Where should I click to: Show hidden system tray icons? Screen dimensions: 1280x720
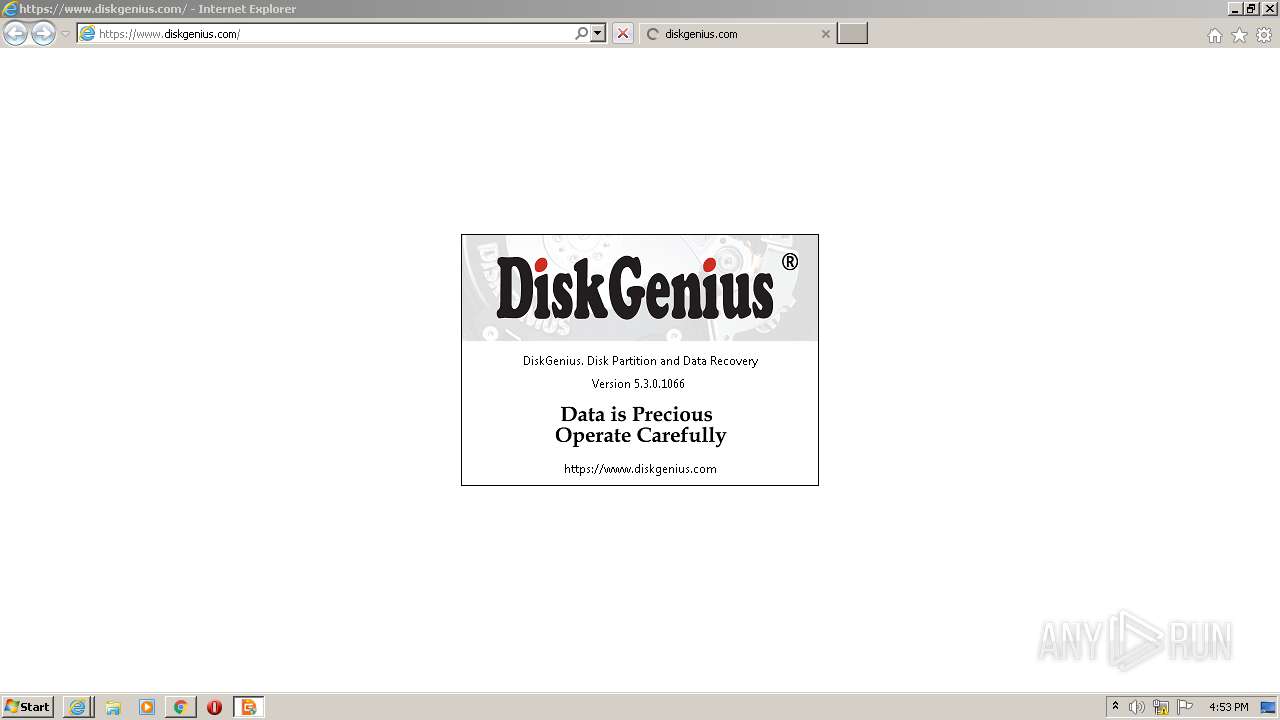click(x=1115, y=707)
